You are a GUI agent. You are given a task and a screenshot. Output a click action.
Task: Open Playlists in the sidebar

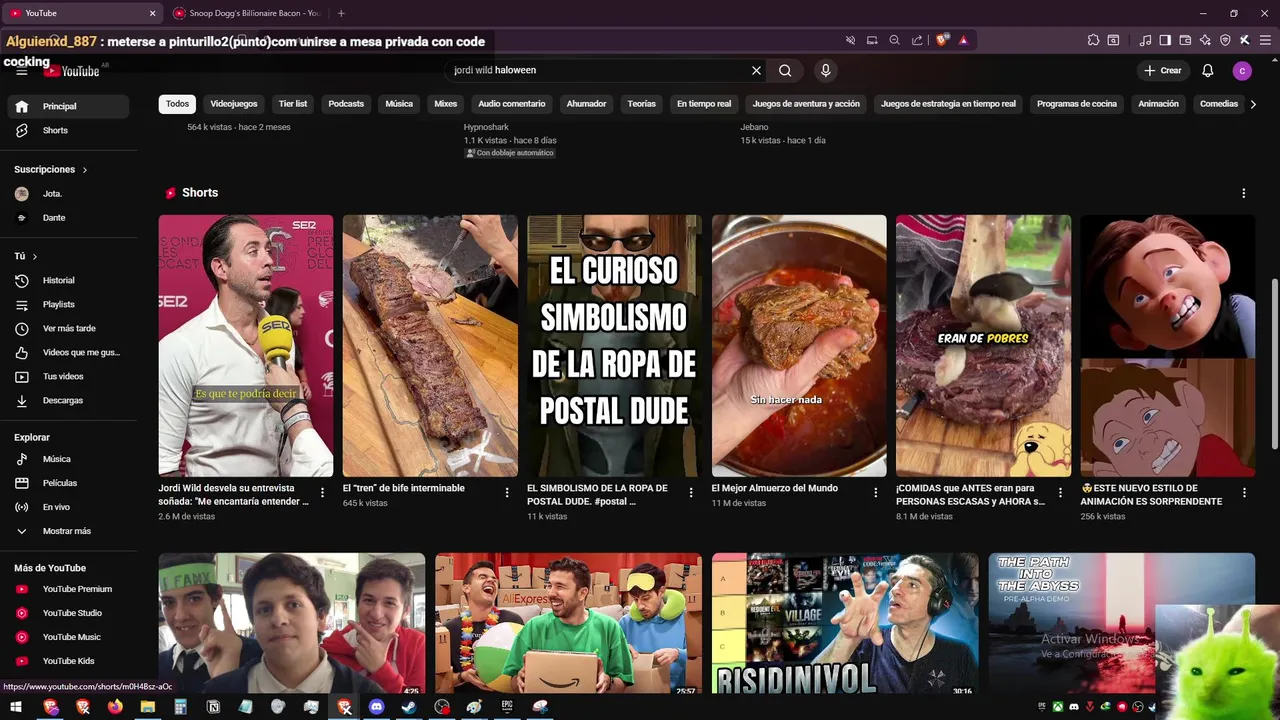click(x=68, y=304)
